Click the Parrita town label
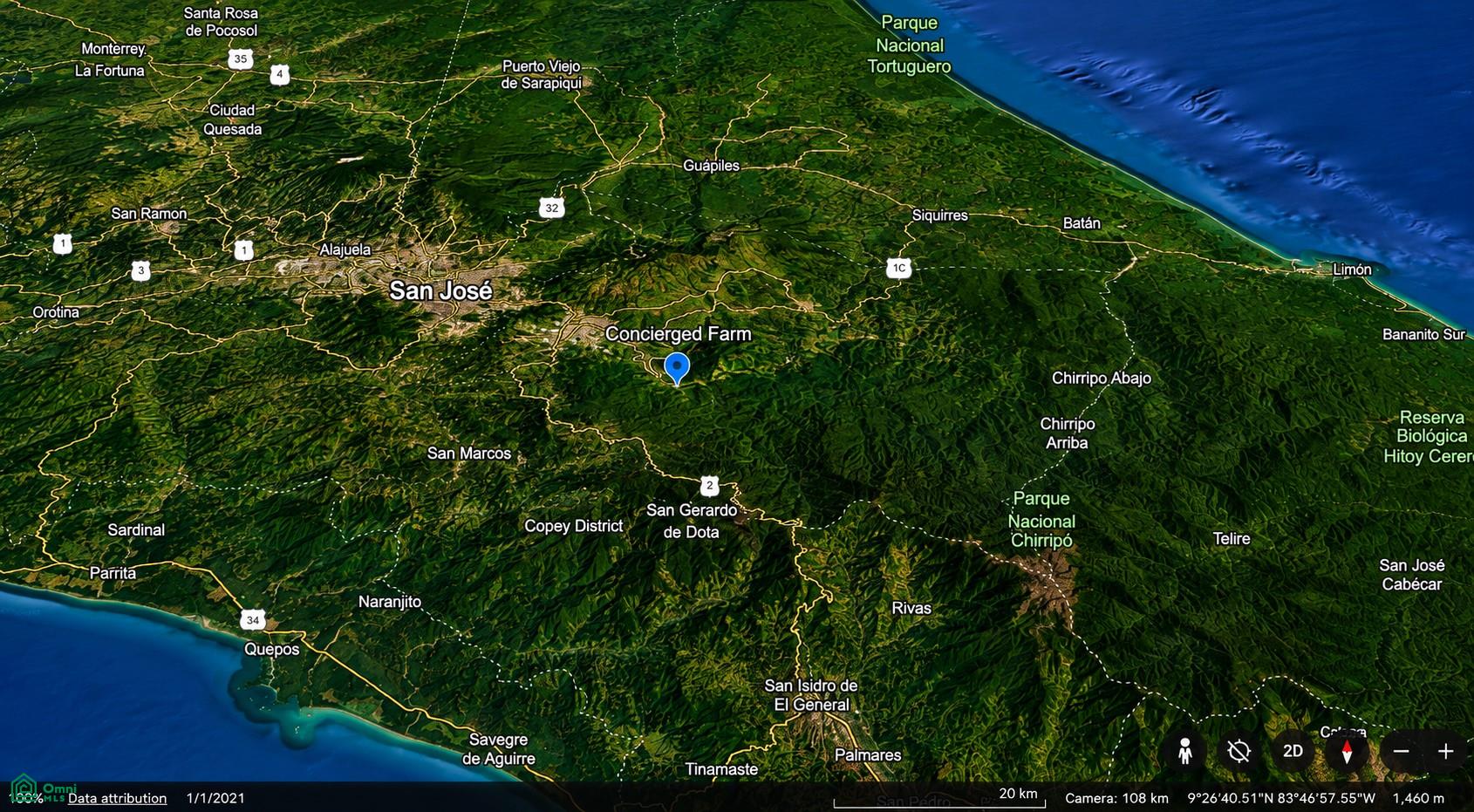The height and width of the screenshot is (812, 1474). click(113, 573)
